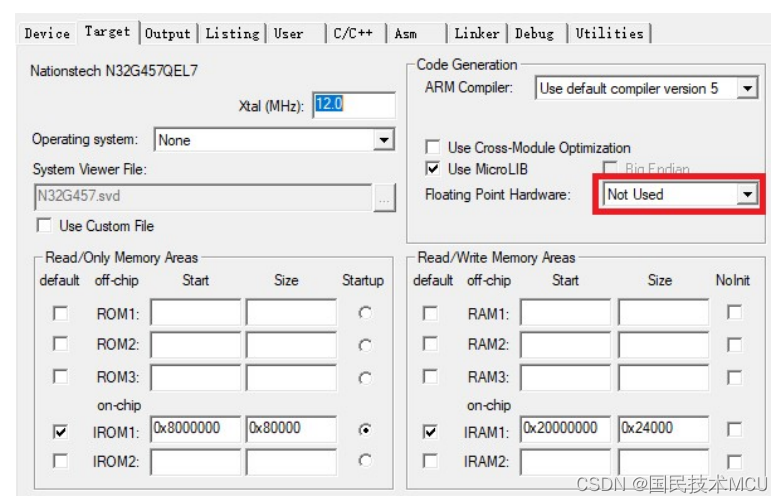Click the ROM1 Size field

tap(291, 313)
